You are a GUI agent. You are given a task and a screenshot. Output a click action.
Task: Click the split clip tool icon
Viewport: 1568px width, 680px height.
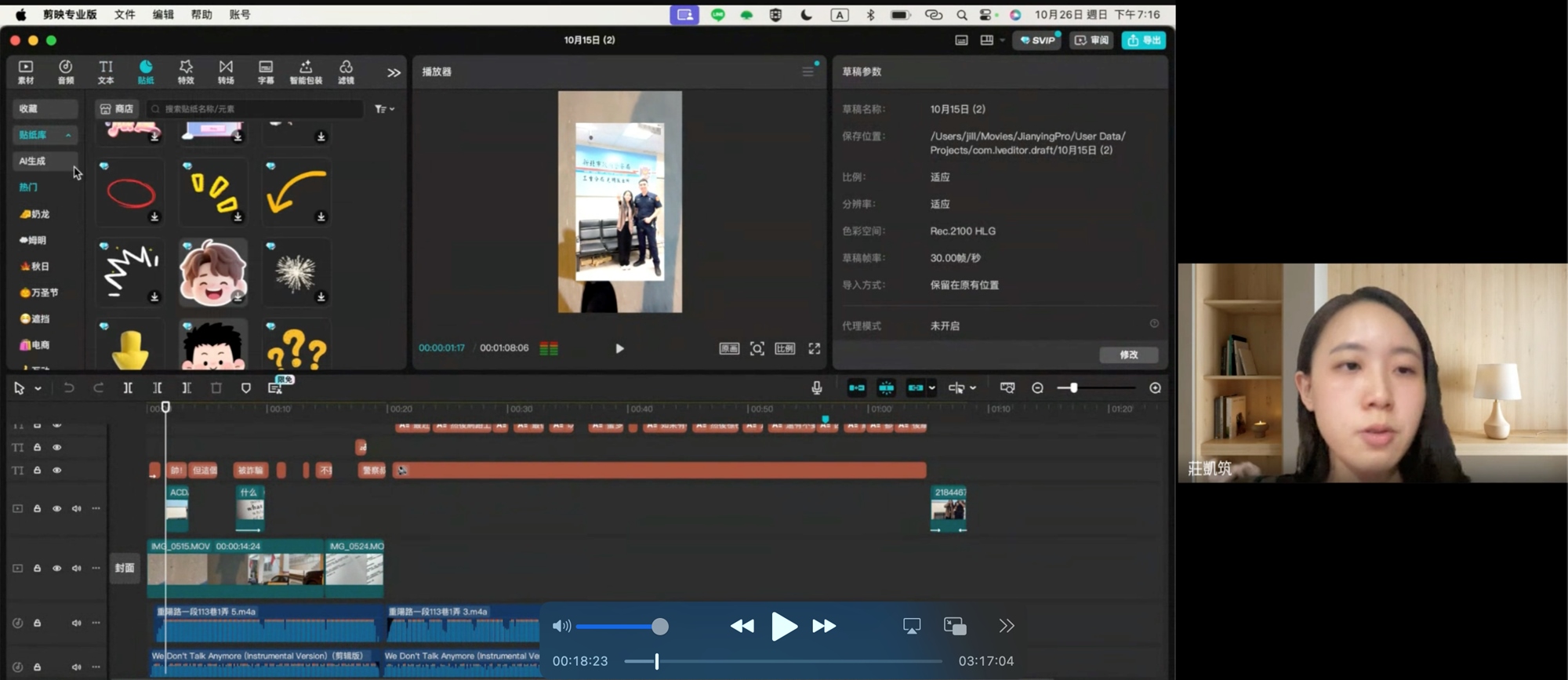(128, 387)
